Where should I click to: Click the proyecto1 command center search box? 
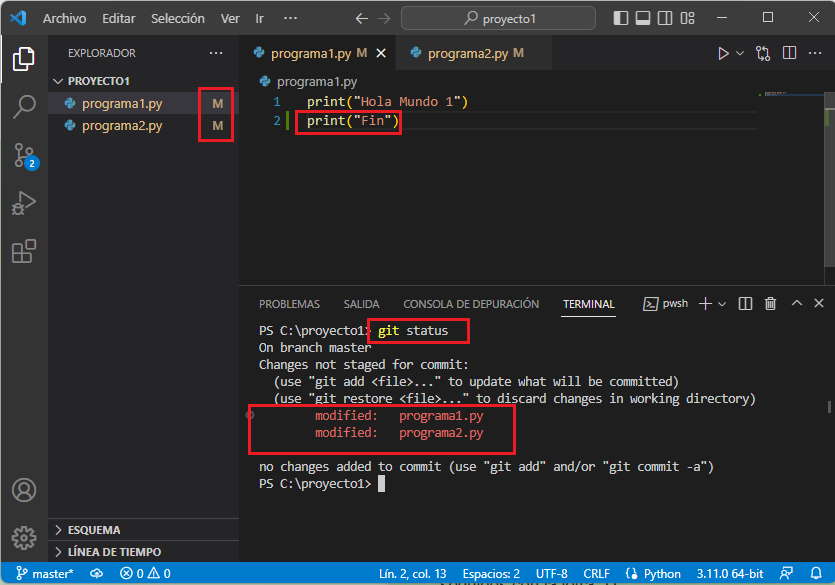click(x=498, y=19)
